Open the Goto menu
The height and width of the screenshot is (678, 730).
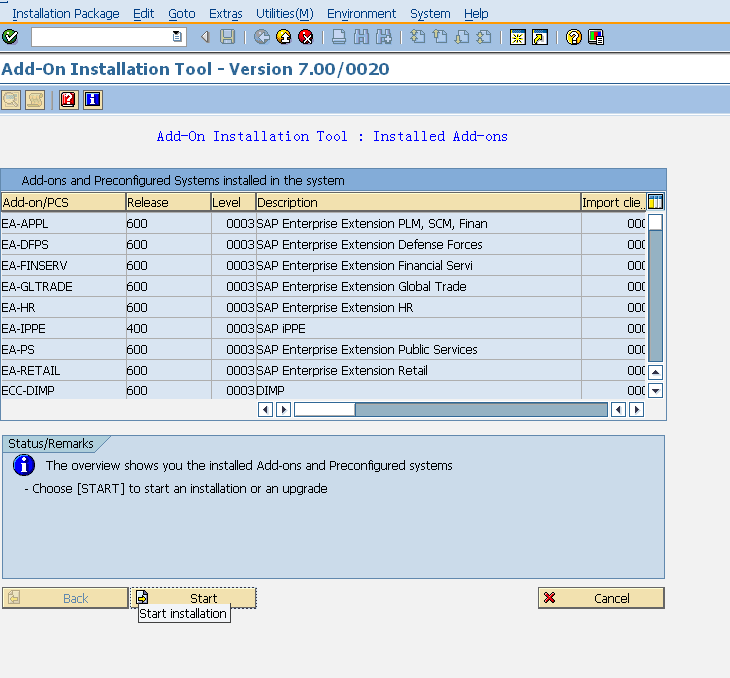pos(182,14)
